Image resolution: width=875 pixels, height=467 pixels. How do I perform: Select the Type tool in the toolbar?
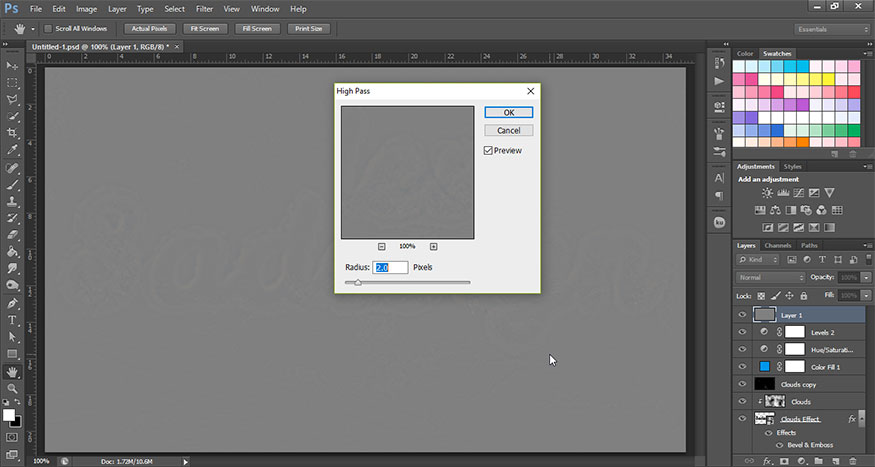13,320
